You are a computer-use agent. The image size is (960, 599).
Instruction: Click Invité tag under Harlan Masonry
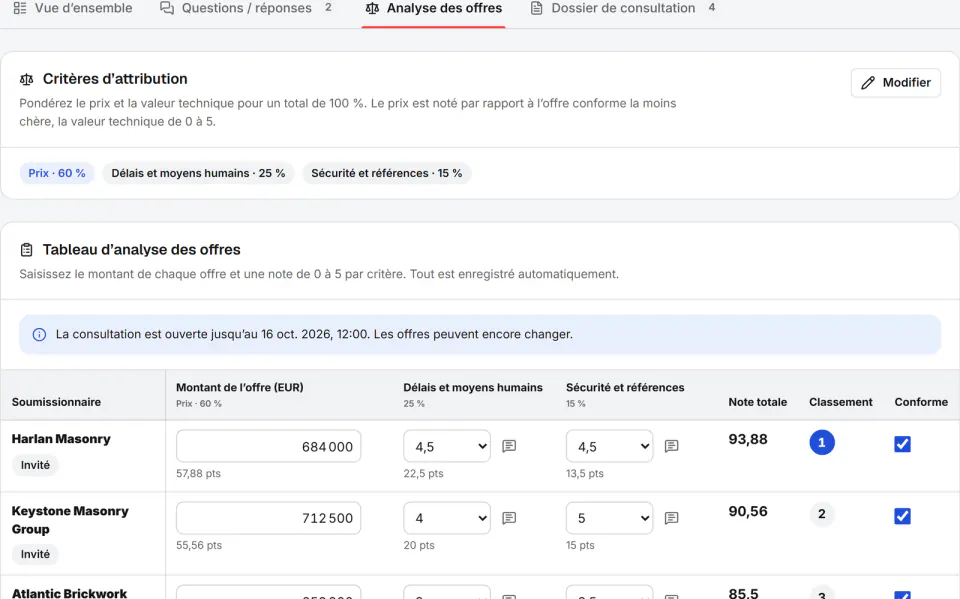click(x=36, y=465)
